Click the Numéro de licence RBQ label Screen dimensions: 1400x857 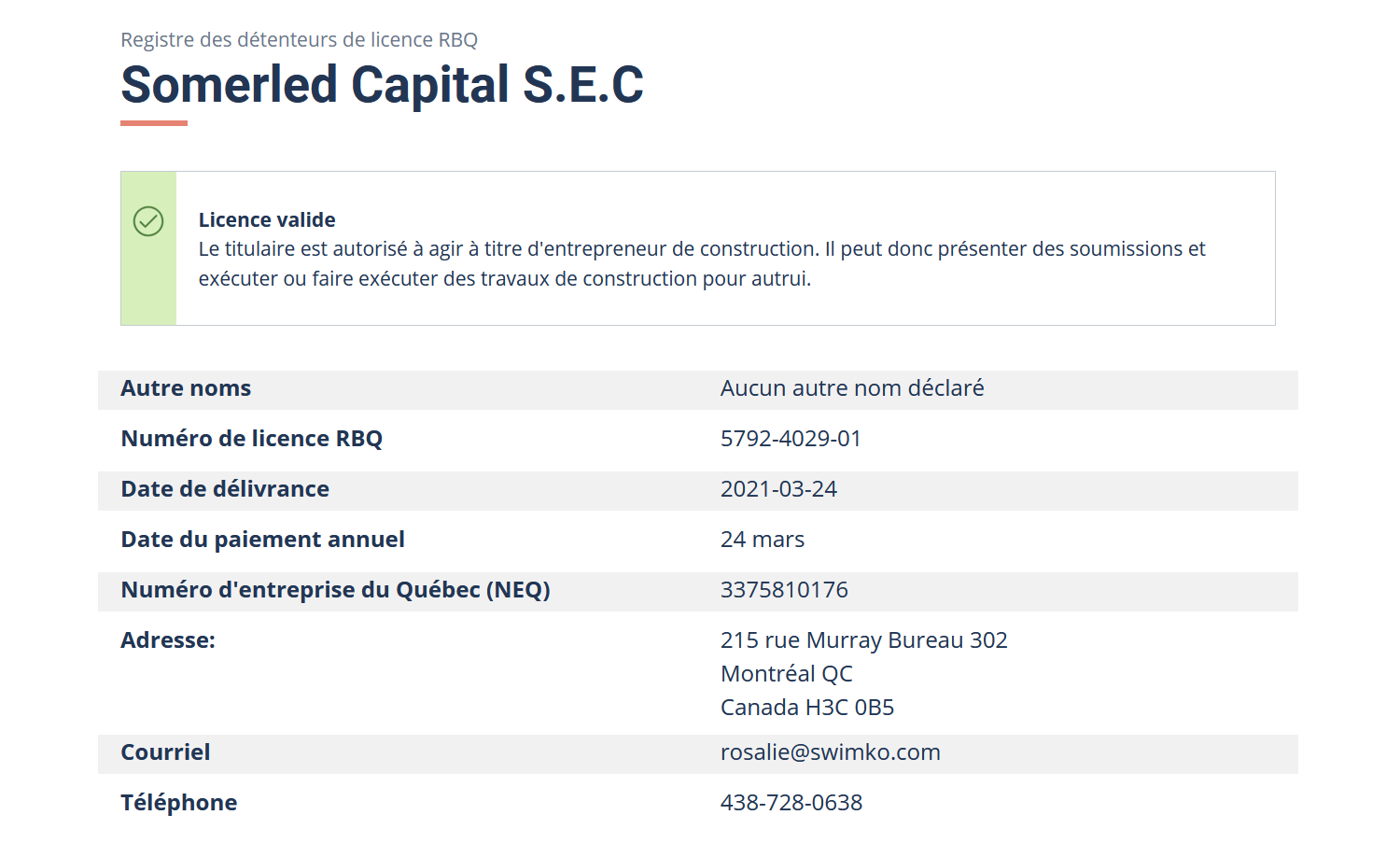point(251,439)
